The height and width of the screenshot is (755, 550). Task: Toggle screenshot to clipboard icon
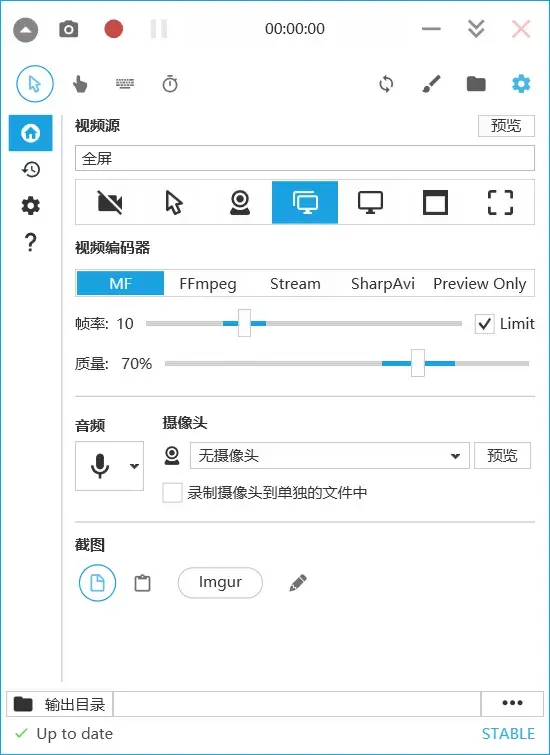[142, 583]
